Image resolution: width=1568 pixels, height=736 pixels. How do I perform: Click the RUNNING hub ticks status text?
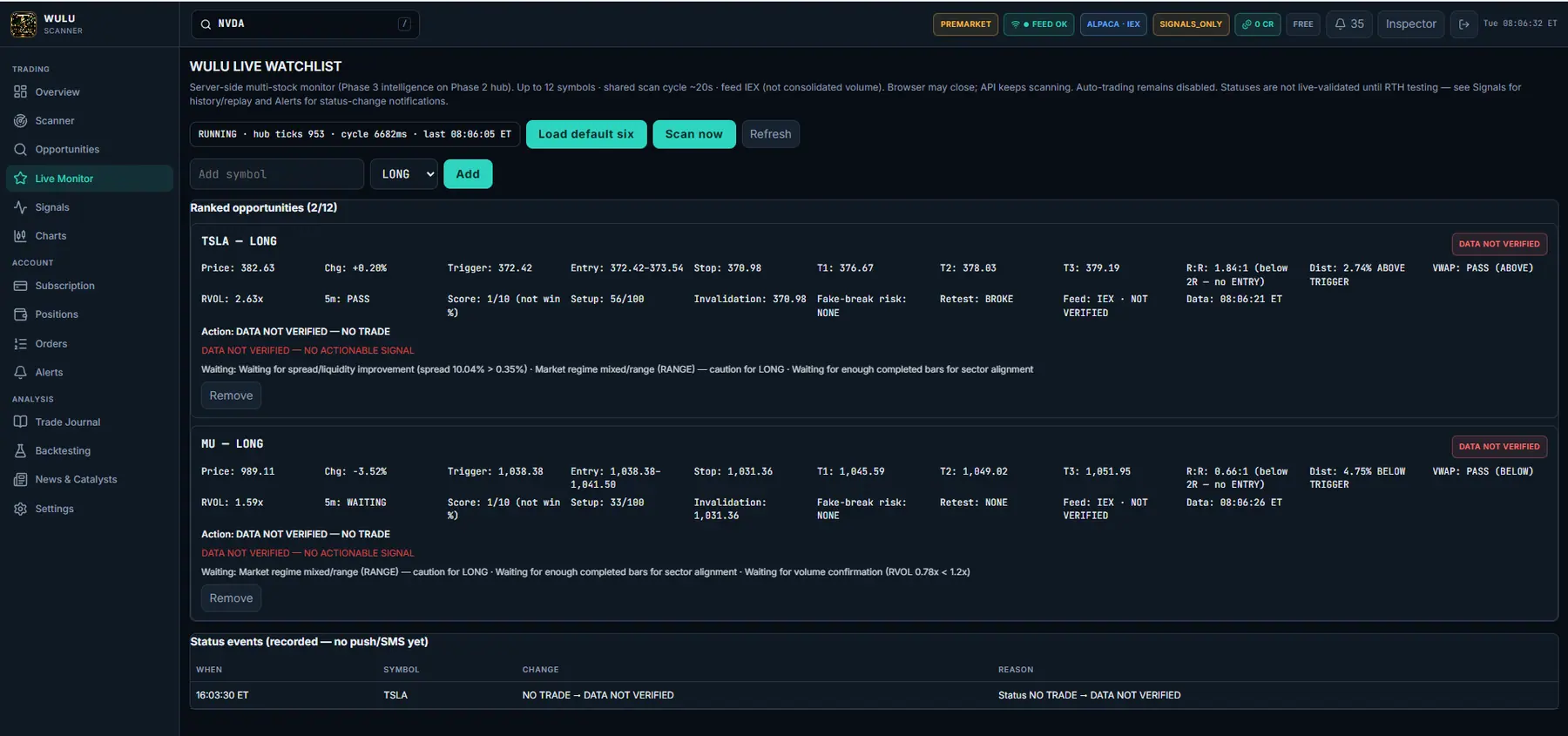355,134
